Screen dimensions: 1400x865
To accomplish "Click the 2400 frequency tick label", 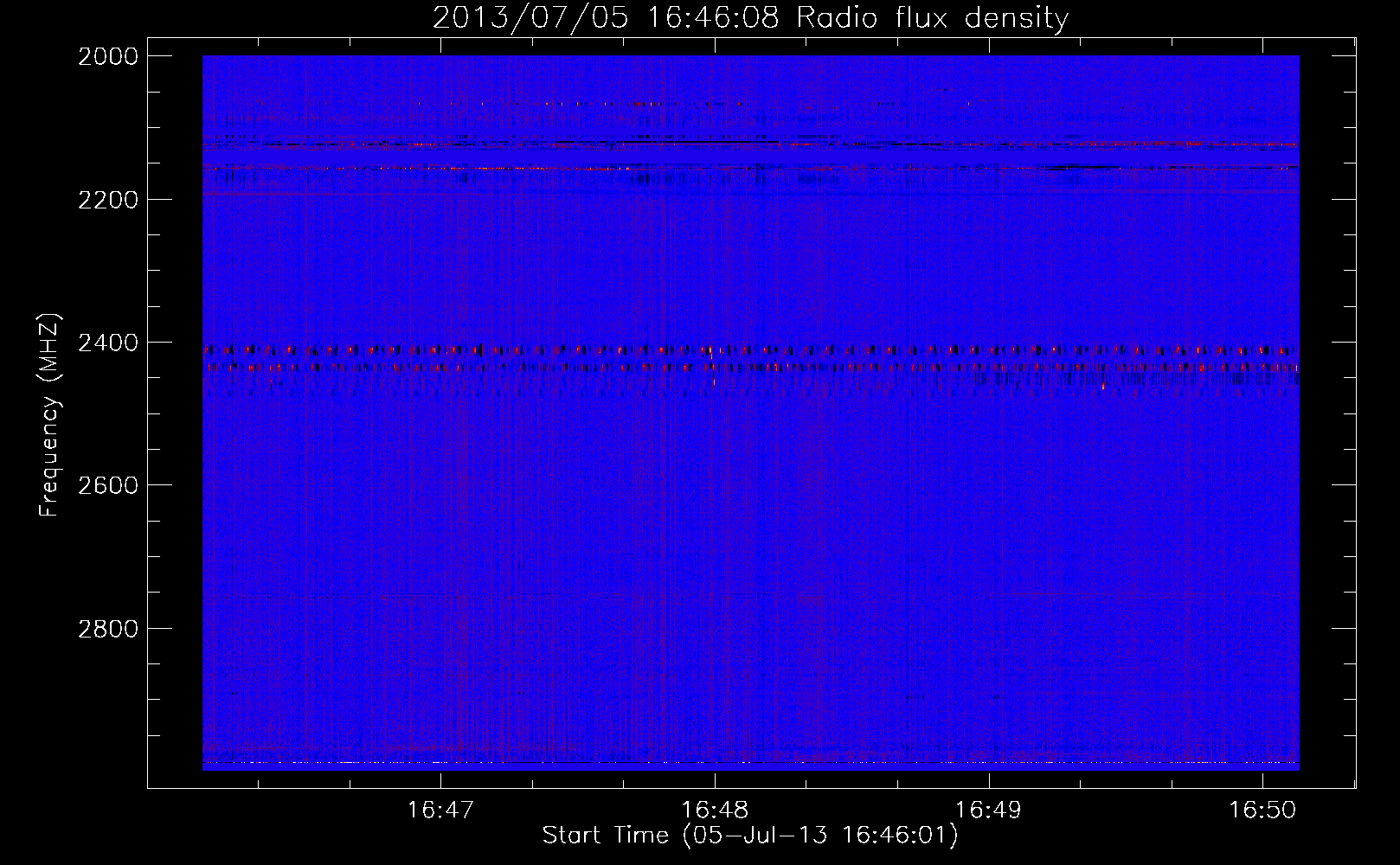I will [108, 343].
